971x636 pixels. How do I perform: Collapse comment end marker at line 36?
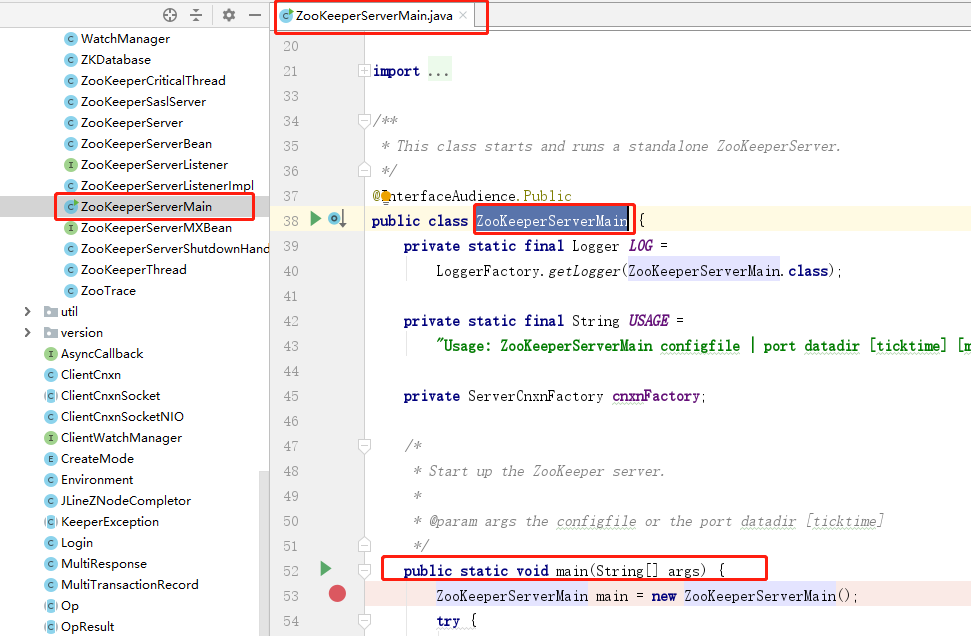pos(364,170)
